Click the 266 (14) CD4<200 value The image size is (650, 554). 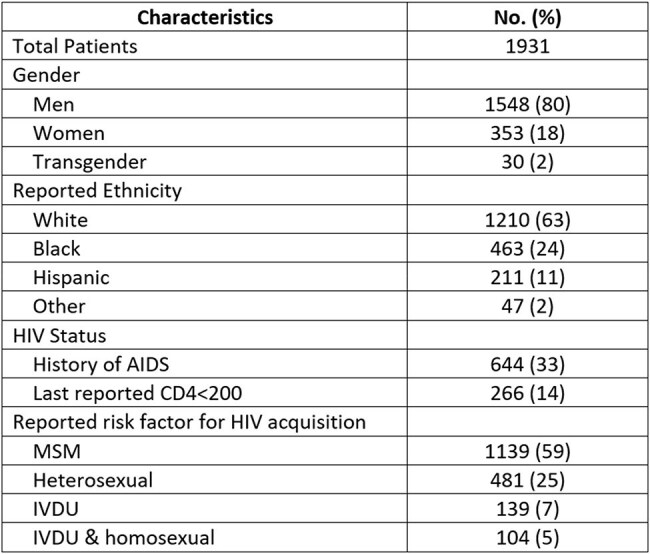click(528, 393)
